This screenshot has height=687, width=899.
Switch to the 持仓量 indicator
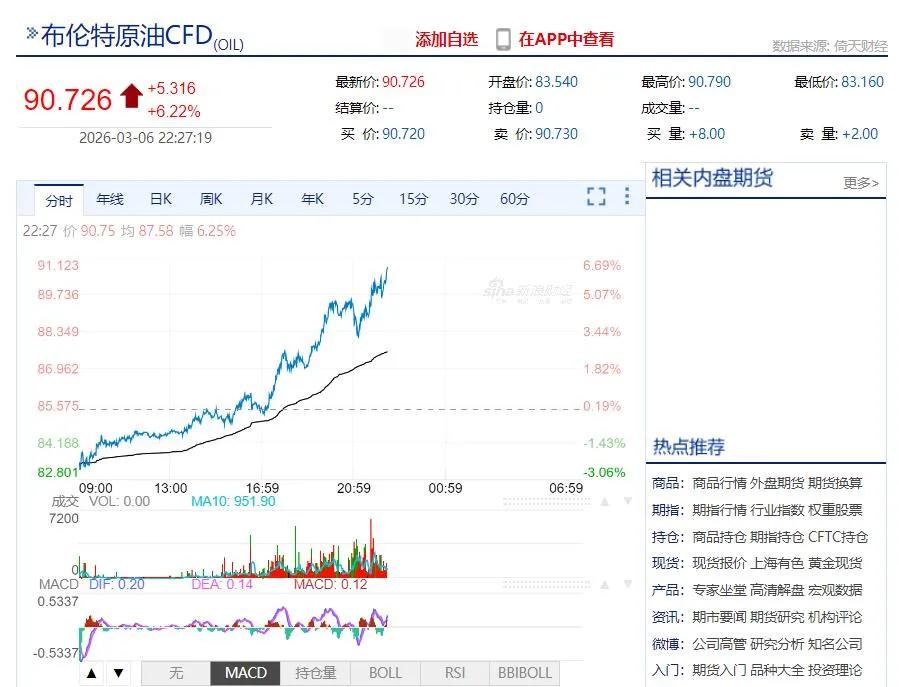pyautogui.click(x=315, y=673)
